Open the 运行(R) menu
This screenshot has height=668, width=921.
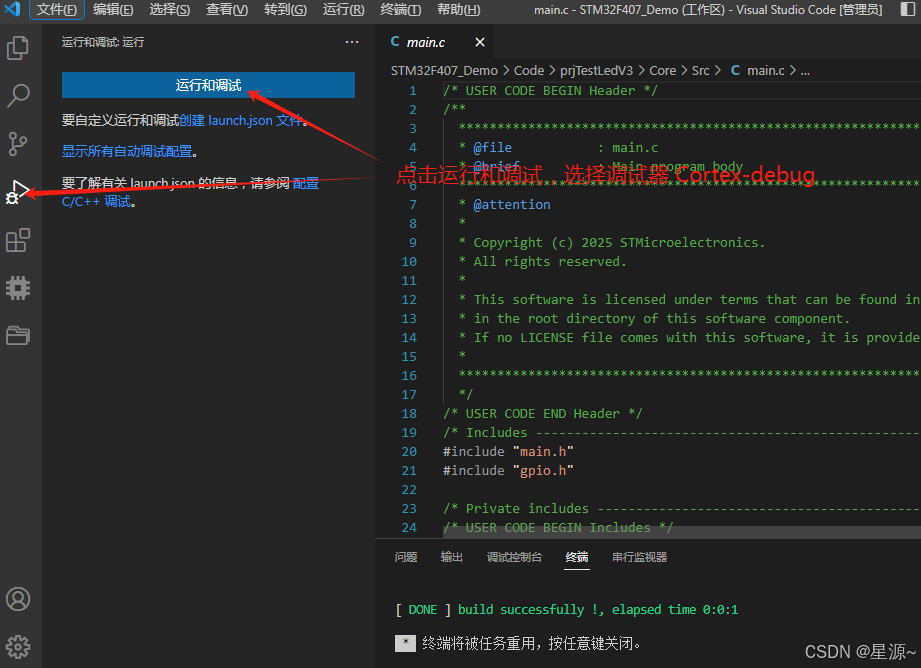(344, 9)
